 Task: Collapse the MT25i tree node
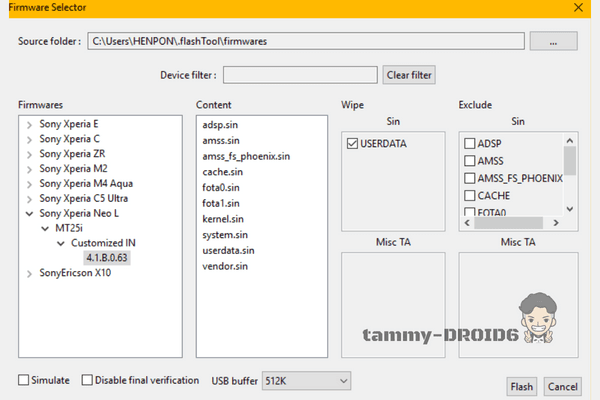tap(45, 229)
